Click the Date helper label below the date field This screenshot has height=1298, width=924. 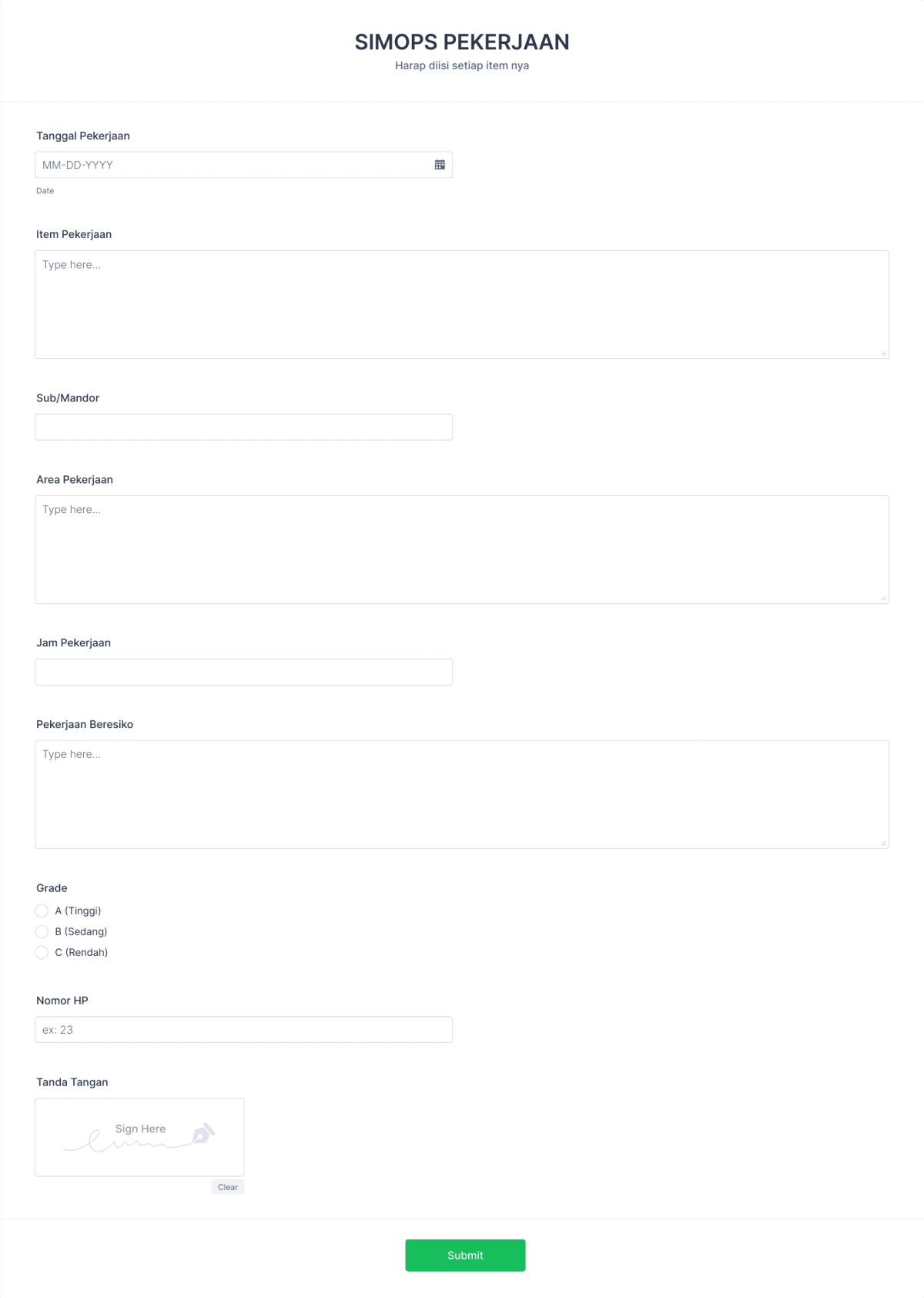click(x=45, y=190)
